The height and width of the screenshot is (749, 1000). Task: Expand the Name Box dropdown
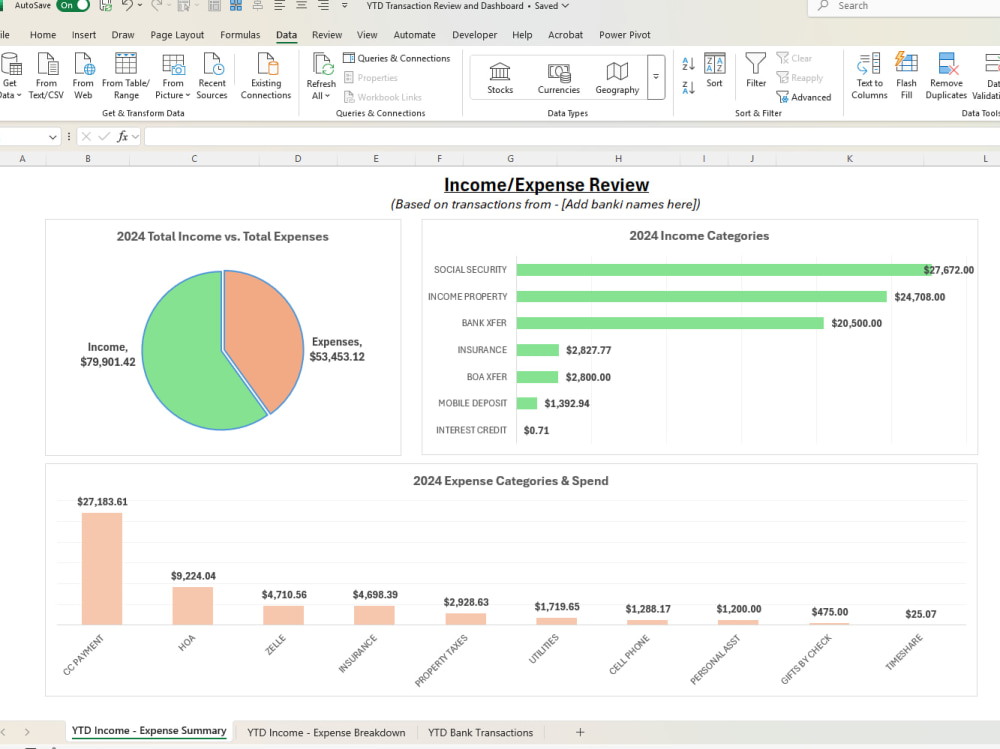click(x=52, y=137)
